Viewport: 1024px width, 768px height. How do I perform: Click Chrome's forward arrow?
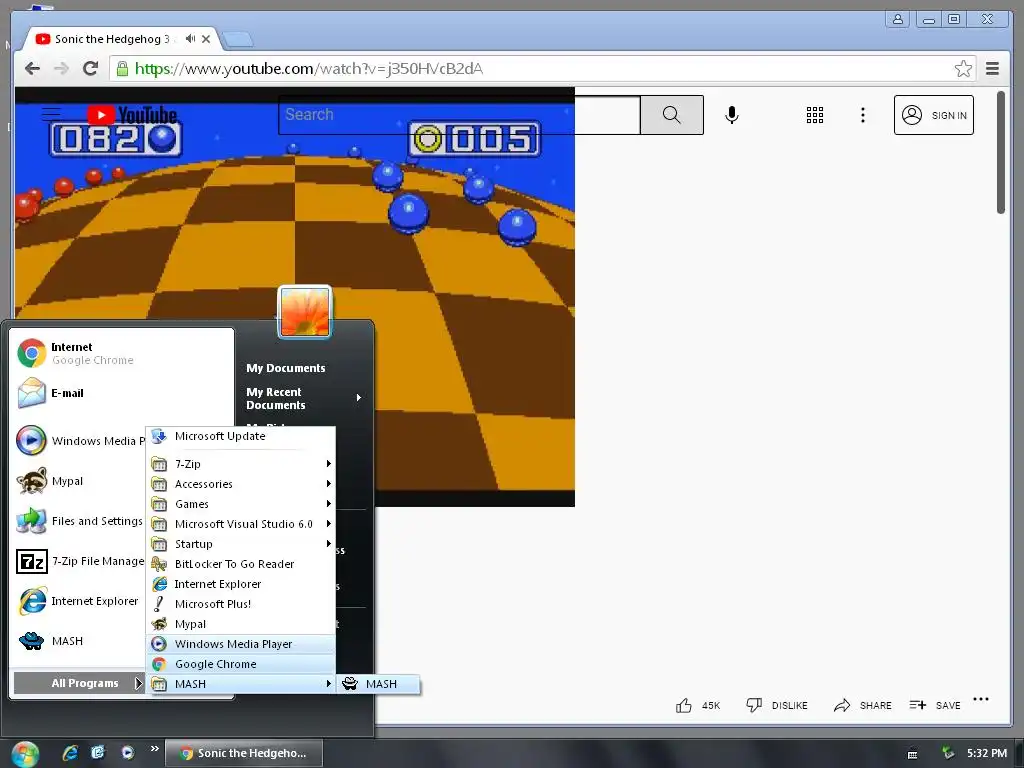(x=61, y=69)
